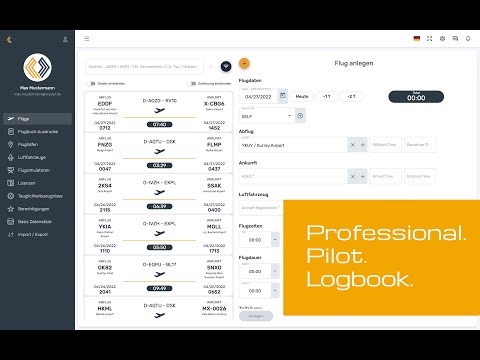Clear the ADEP departure airport field

[353, 145]
